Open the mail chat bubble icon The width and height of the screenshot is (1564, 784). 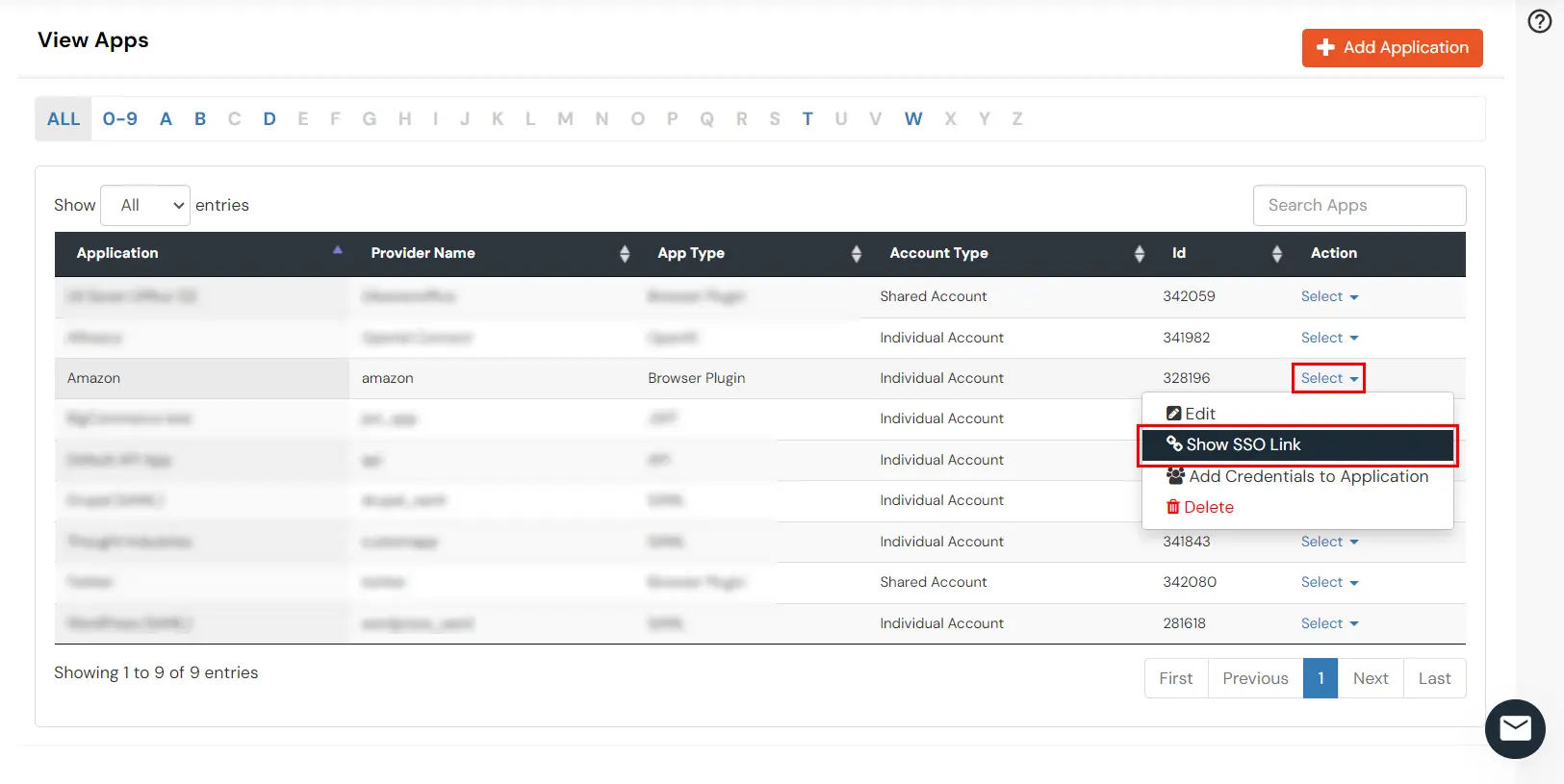click(x=1515, y=729)
